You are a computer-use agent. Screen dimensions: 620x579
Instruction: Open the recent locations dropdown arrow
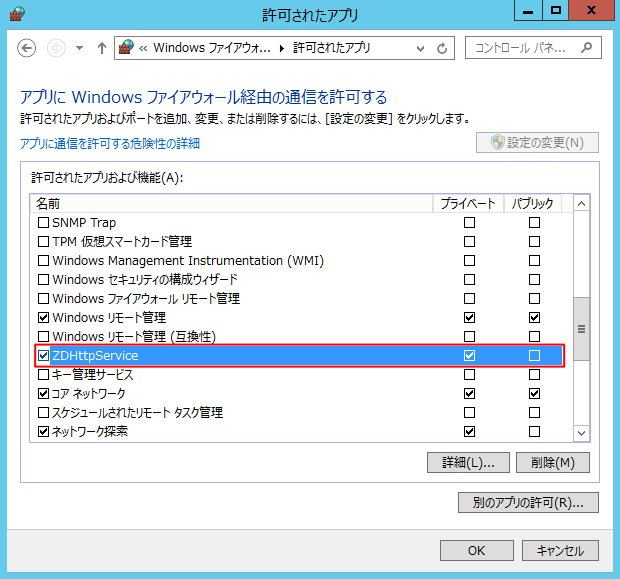pyautogui.click(x=79, y=48)
